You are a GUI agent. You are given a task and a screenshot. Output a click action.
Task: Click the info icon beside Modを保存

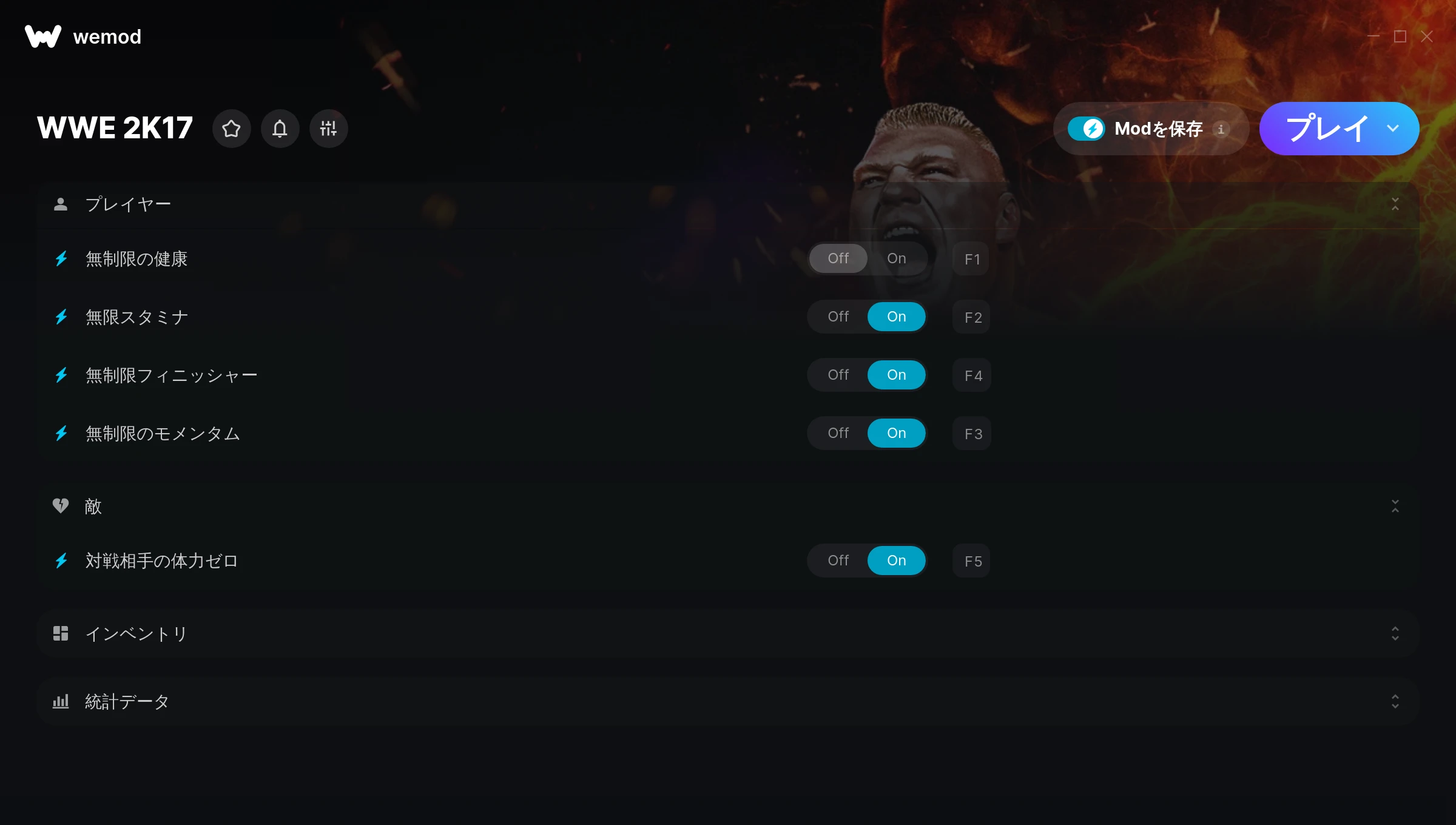coord(1221,129)
